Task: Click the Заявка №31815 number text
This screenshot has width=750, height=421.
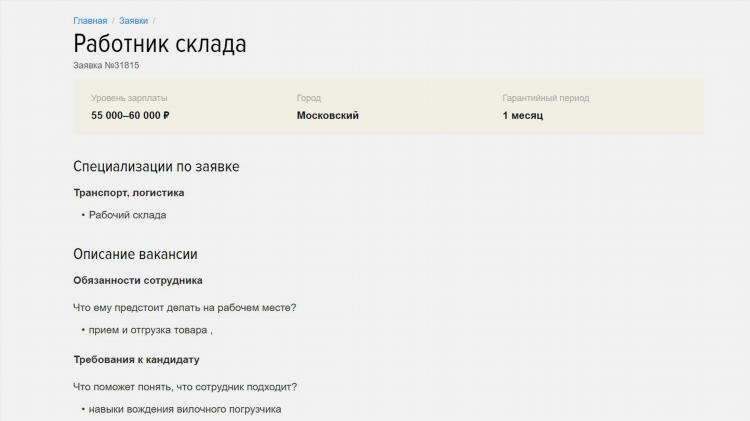Action: [x=106, y=65]
